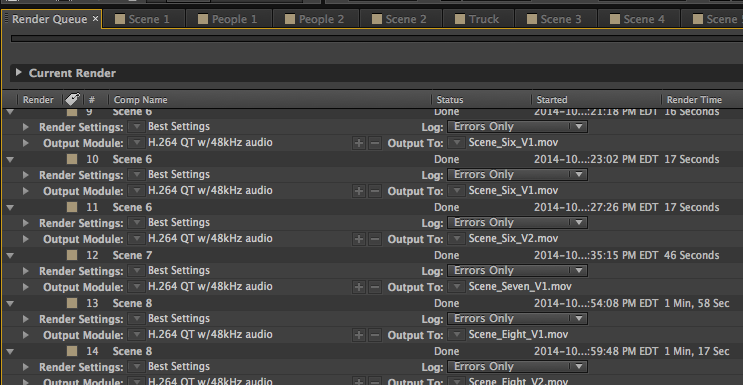Remove the output module on Scene_Seven_V1.mov row
The width and height of the screenshot is (743, 385).
375,287
